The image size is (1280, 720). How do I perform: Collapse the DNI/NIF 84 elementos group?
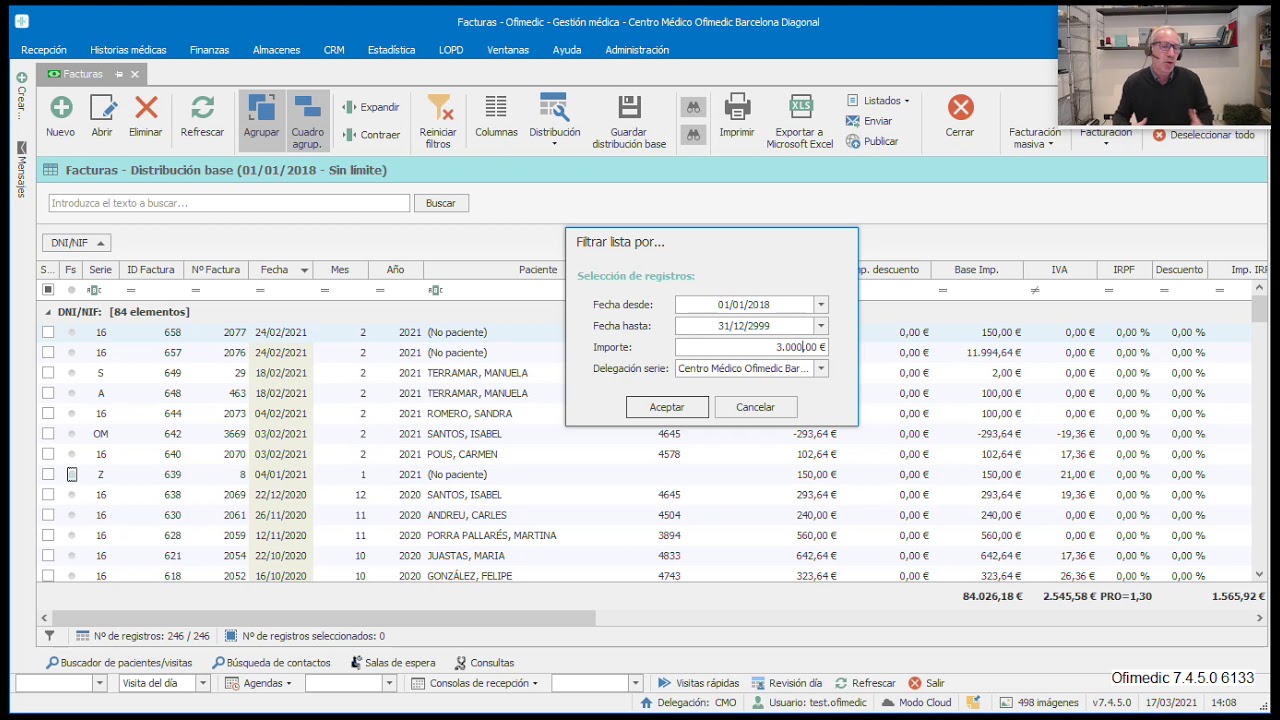49,312
